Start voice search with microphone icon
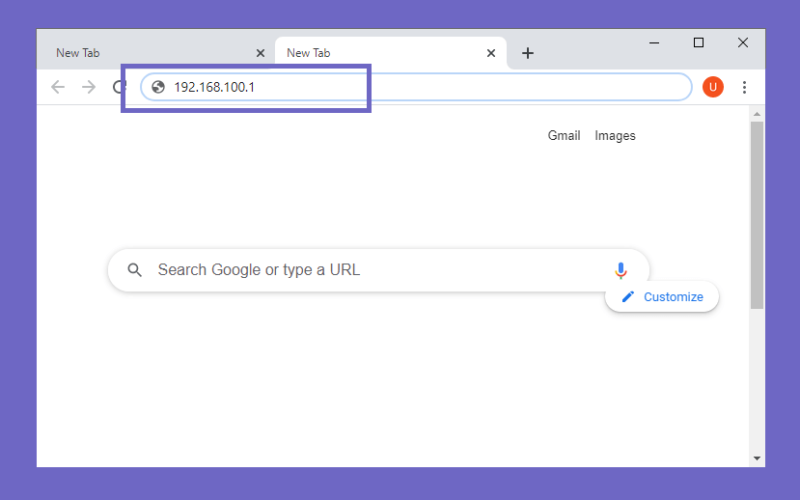 click(x=620, y=270)
